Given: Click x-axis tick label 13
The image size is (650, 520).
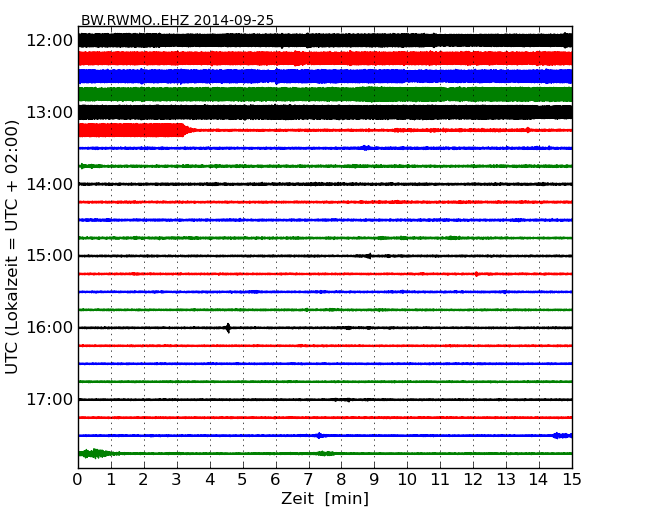Looking at the screenshot, I should [x=506, y=480].
